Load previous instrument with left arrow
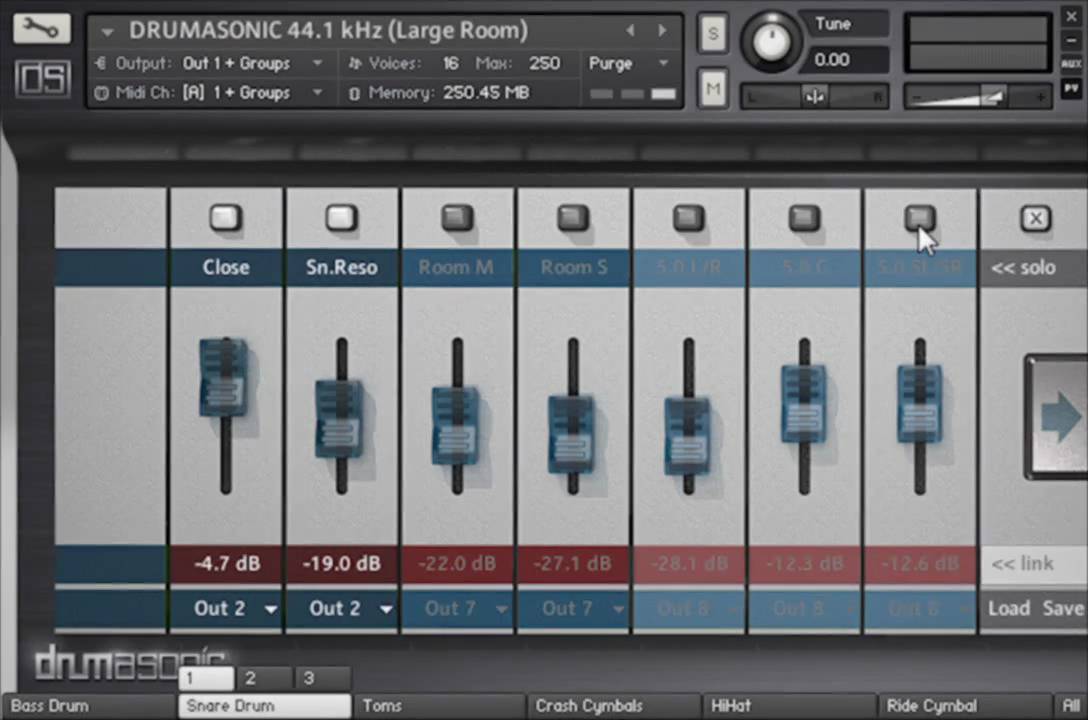 (630, 31)
